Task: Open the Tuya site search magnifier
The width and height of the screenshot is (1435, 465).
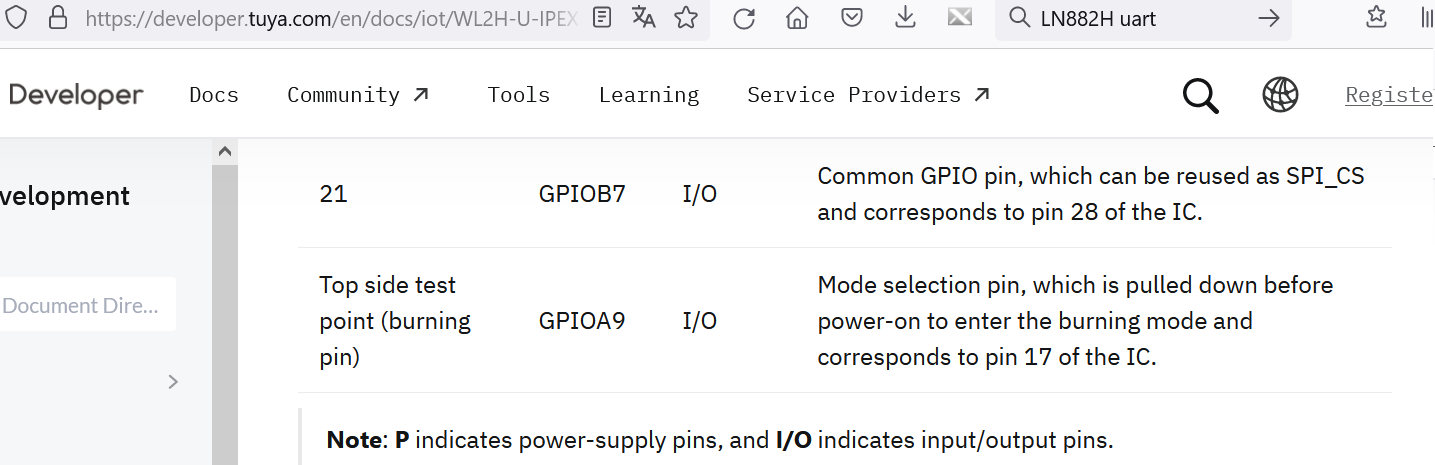Action: (1201, 96)
